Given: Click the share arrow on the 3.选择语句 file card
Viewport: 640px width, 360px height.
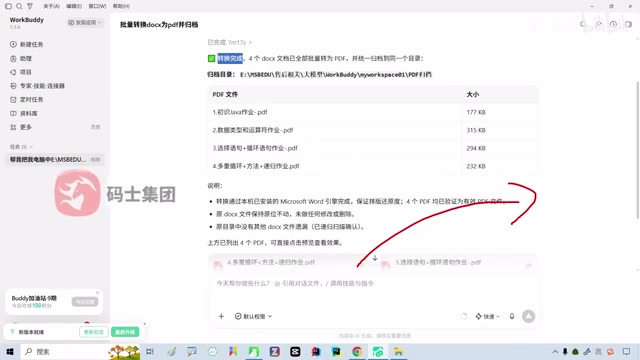Looking at the screenshot, I should [528, 266].
